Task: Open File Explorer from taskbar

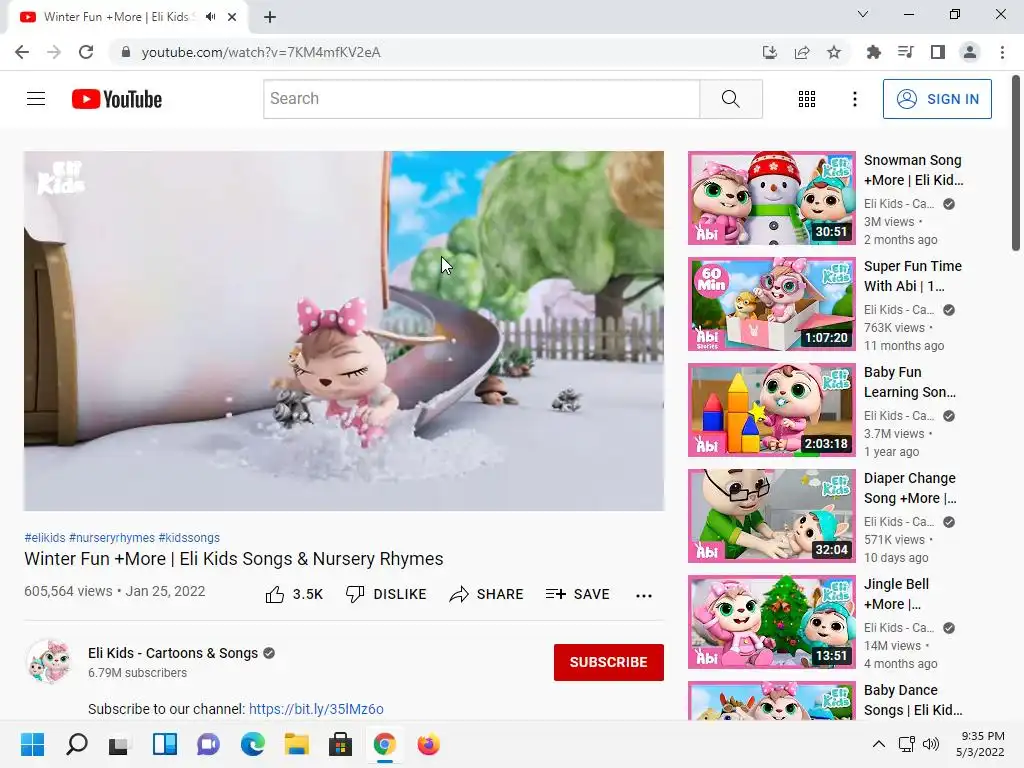Action: pyautogui.click(x=296, y=744)
